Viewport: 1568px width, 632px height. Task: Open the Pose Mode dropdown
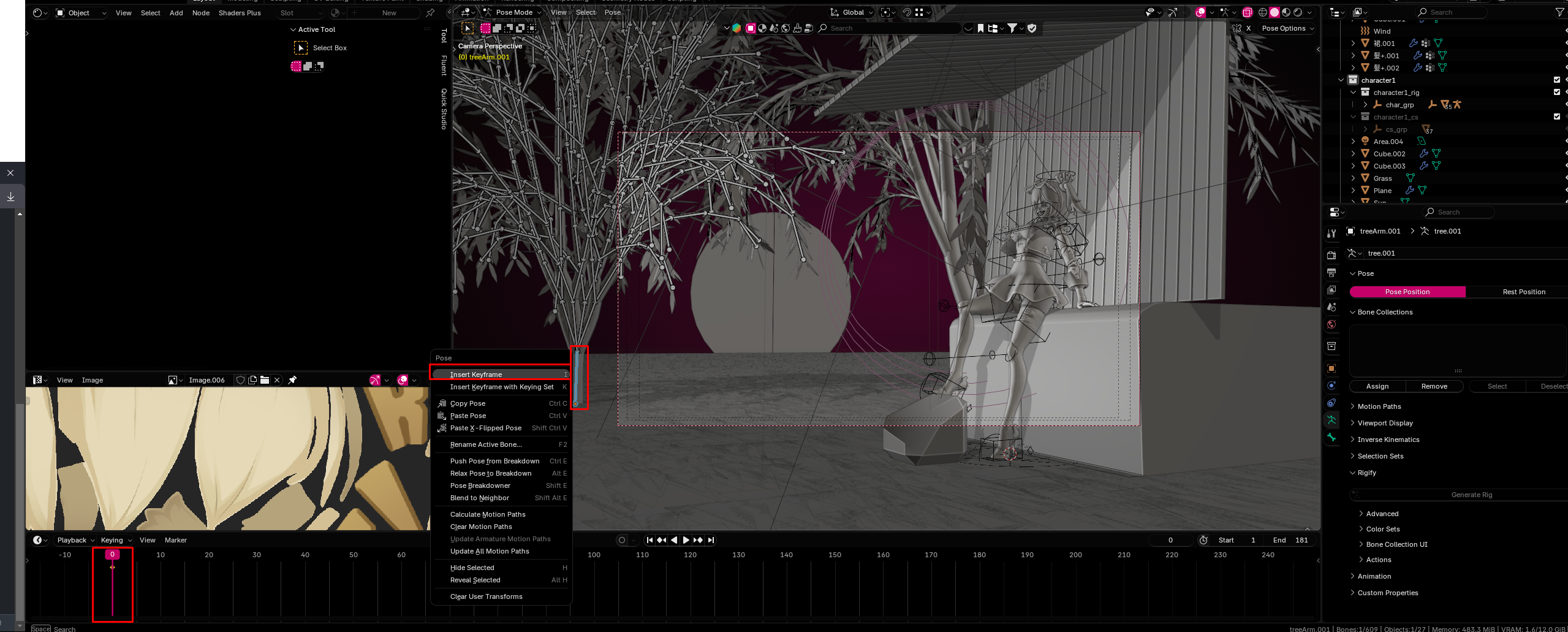tap(513, 12)
